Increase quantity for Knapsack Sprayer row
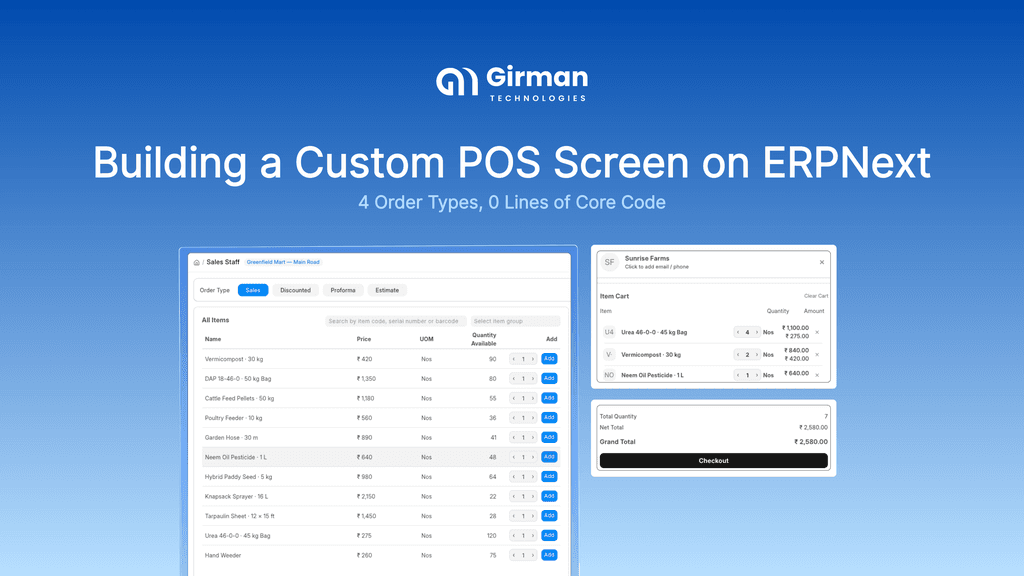 [x=532, y=496]
